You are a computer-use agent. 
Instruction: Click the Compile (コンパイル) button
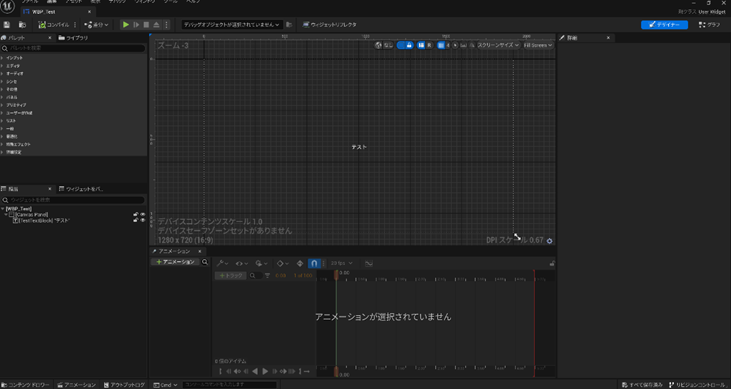(54, 25)
